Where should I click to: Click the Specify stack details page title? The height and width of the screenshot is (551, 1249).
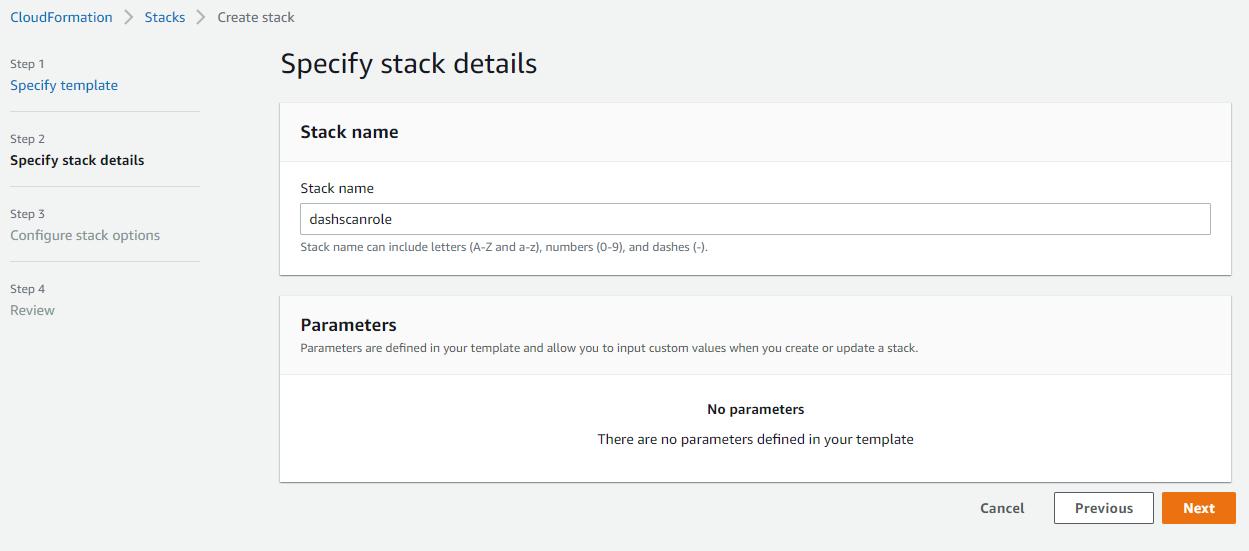tap(408, 64)
